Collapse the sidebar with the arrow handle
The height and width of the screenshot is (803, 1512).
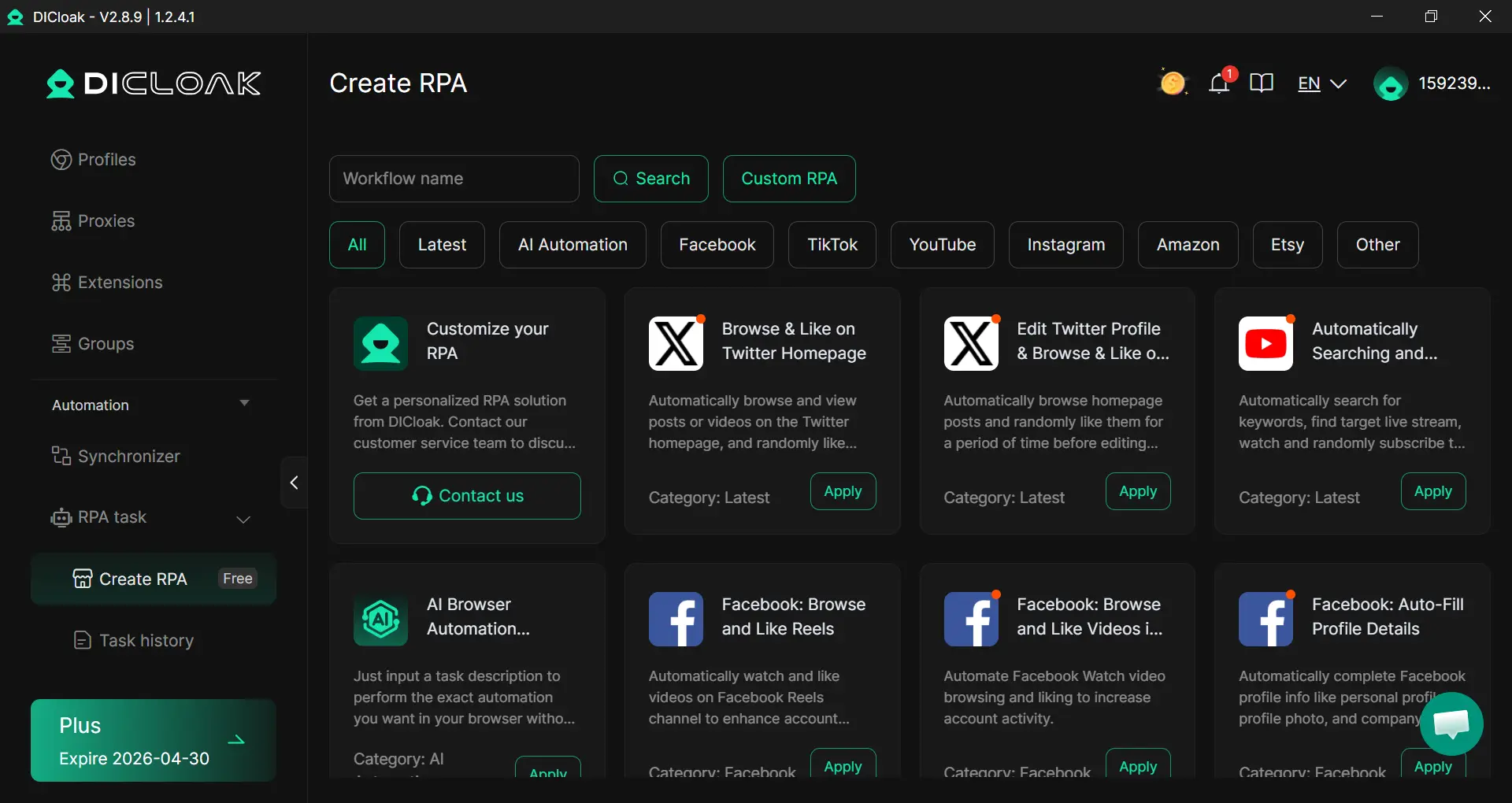pos(294,483)
